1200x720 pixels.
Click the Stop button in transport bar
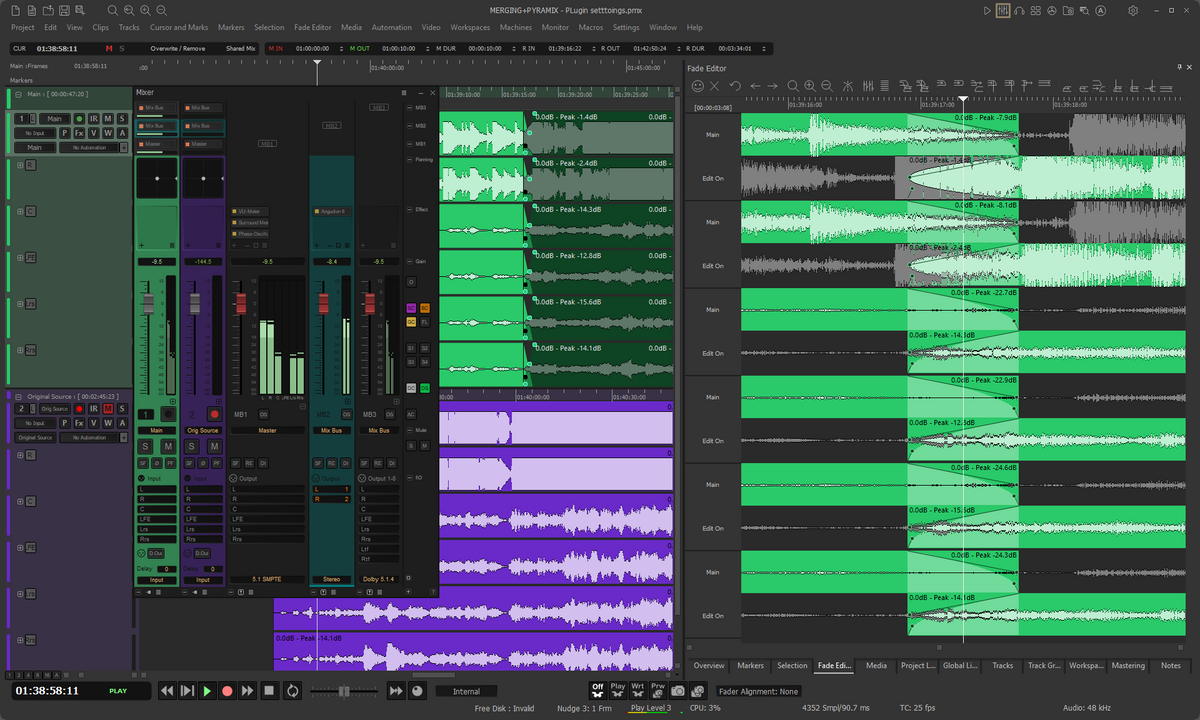[269, 691]
